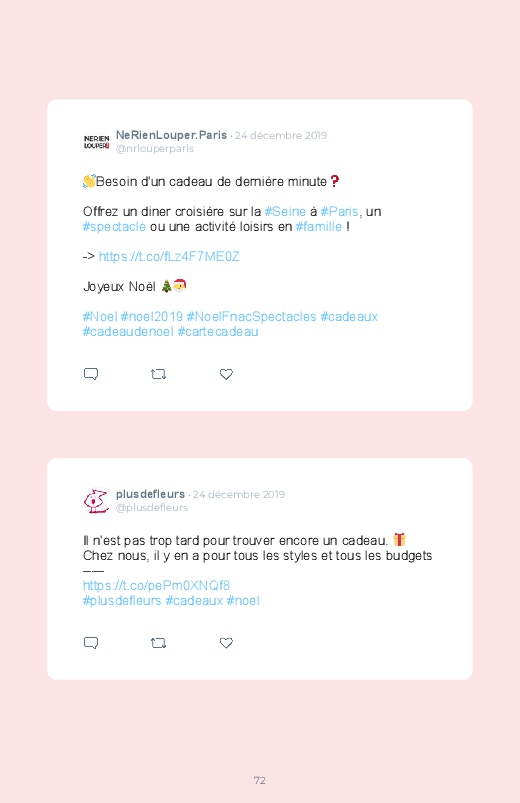Select the #spectacle hashtag
Image resolution: width=520 pixels, height=803 pixels.
click(114, 226)
